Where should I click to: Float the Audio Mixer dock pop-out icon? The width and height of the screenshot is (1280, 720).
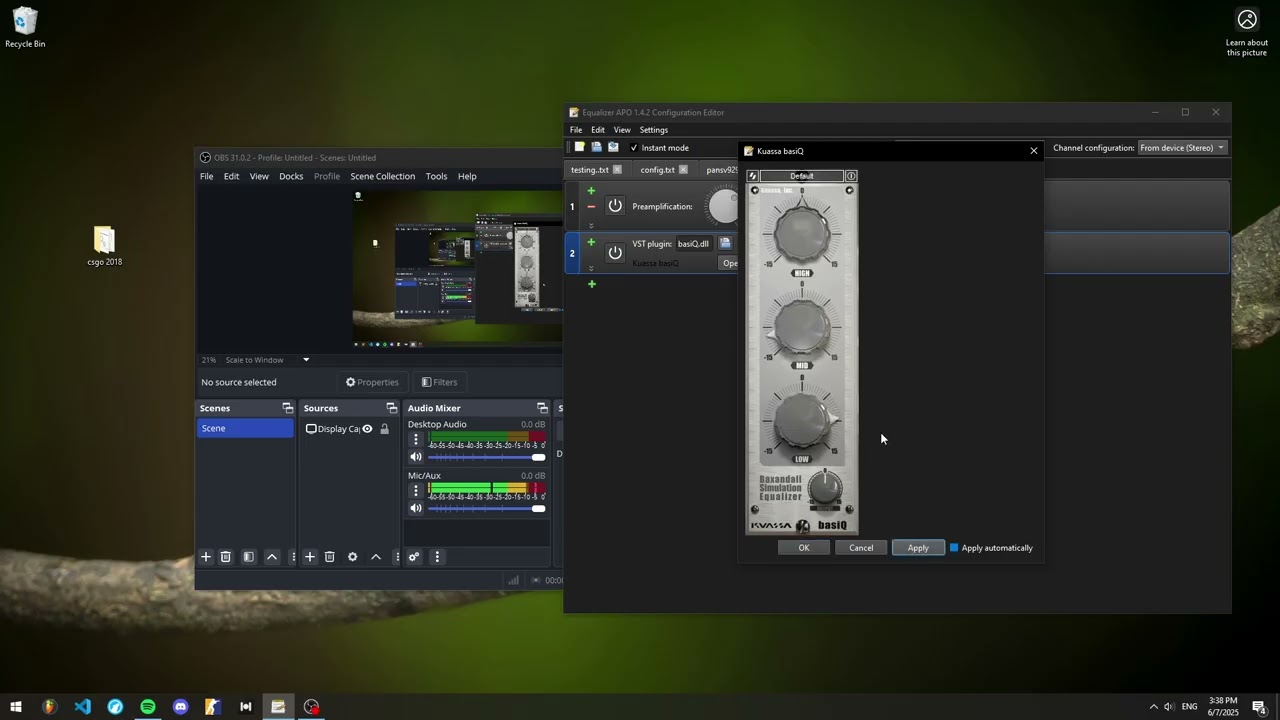click(x=542, y=408)
